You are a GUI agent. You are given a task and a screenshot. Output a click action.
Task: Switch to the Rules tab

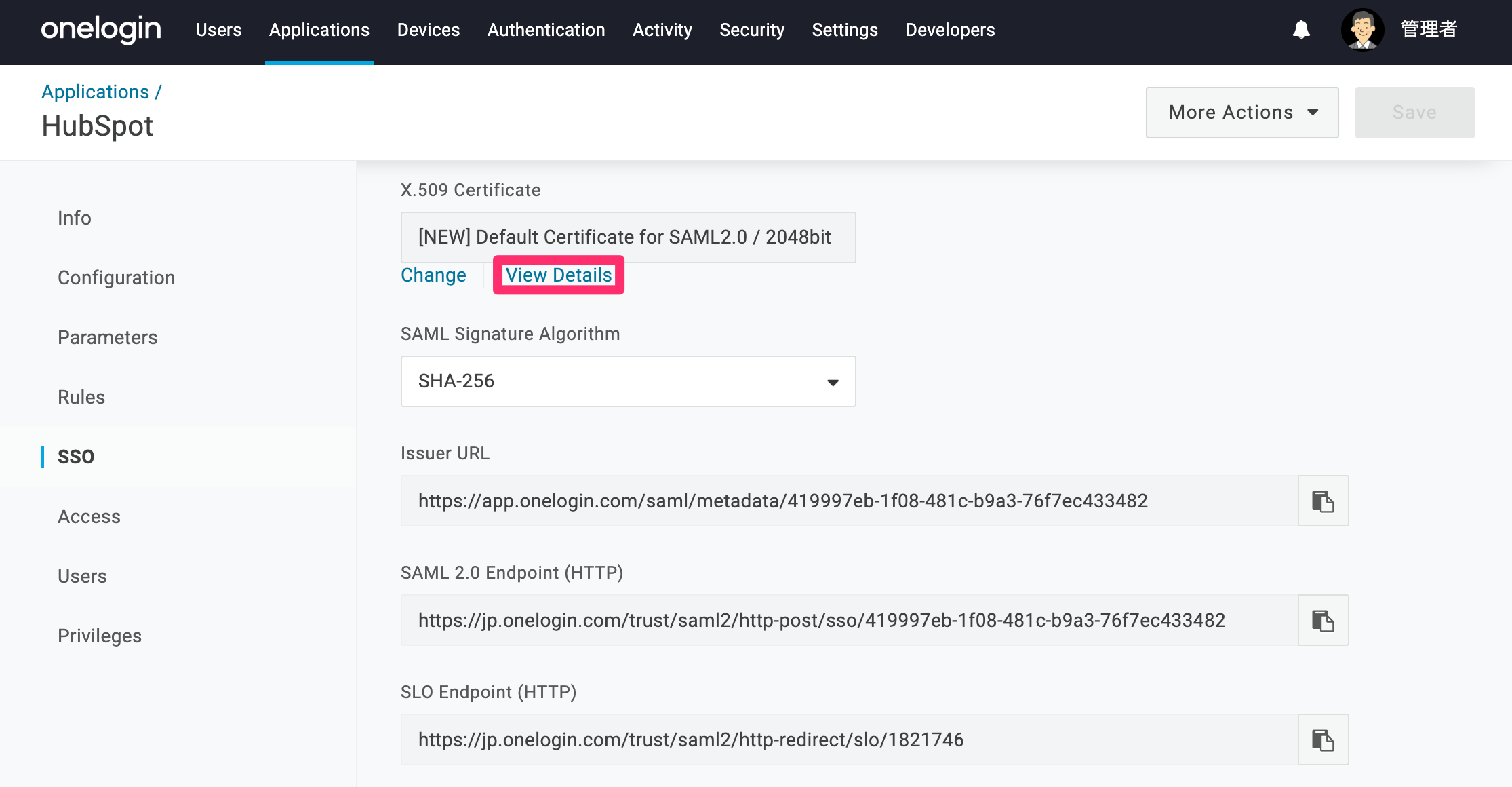point(81,397)
